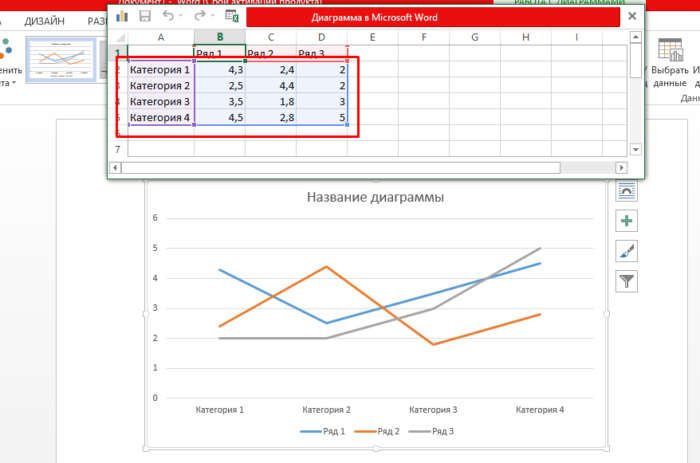Select column A header

[161, 37]
